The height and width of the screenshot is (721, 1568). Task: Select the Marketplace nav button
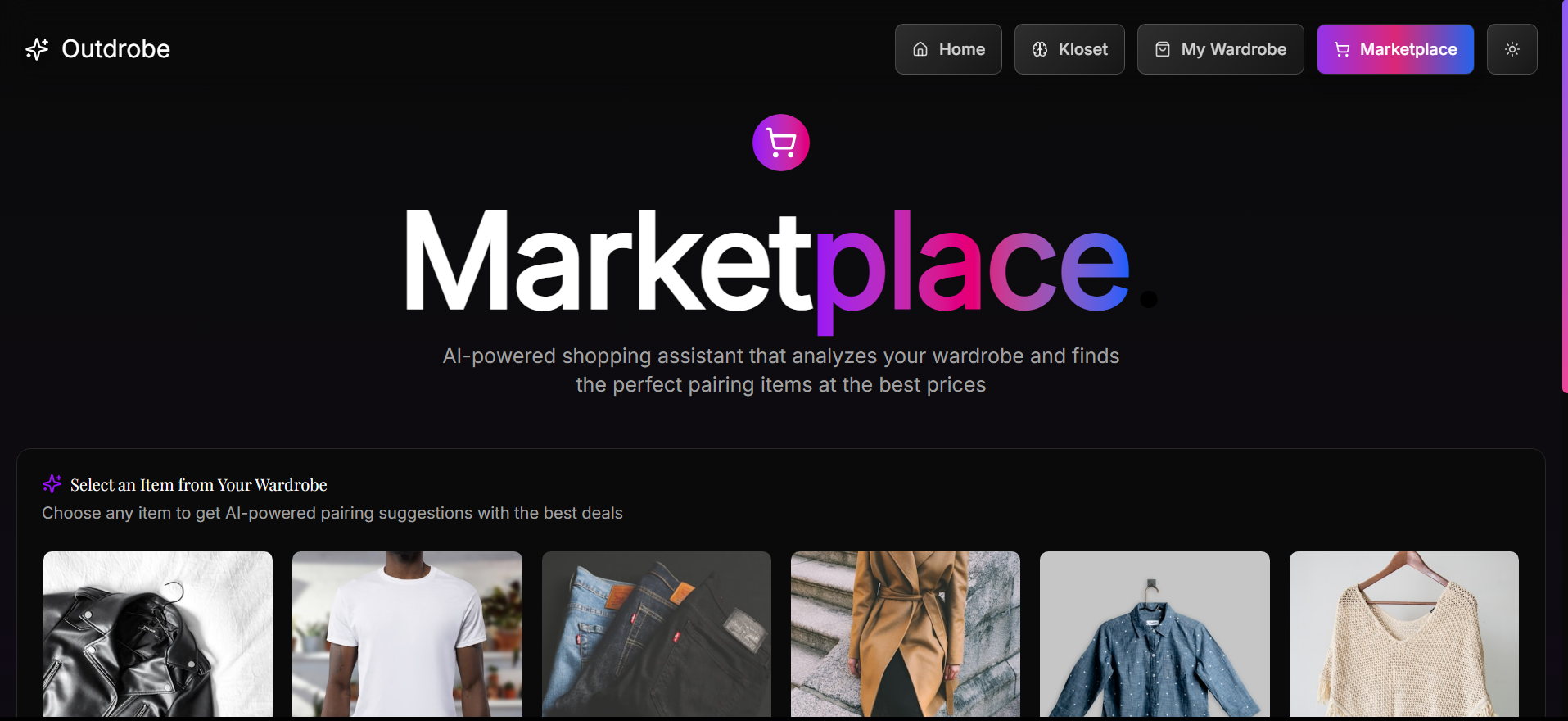pos(1395,49)
